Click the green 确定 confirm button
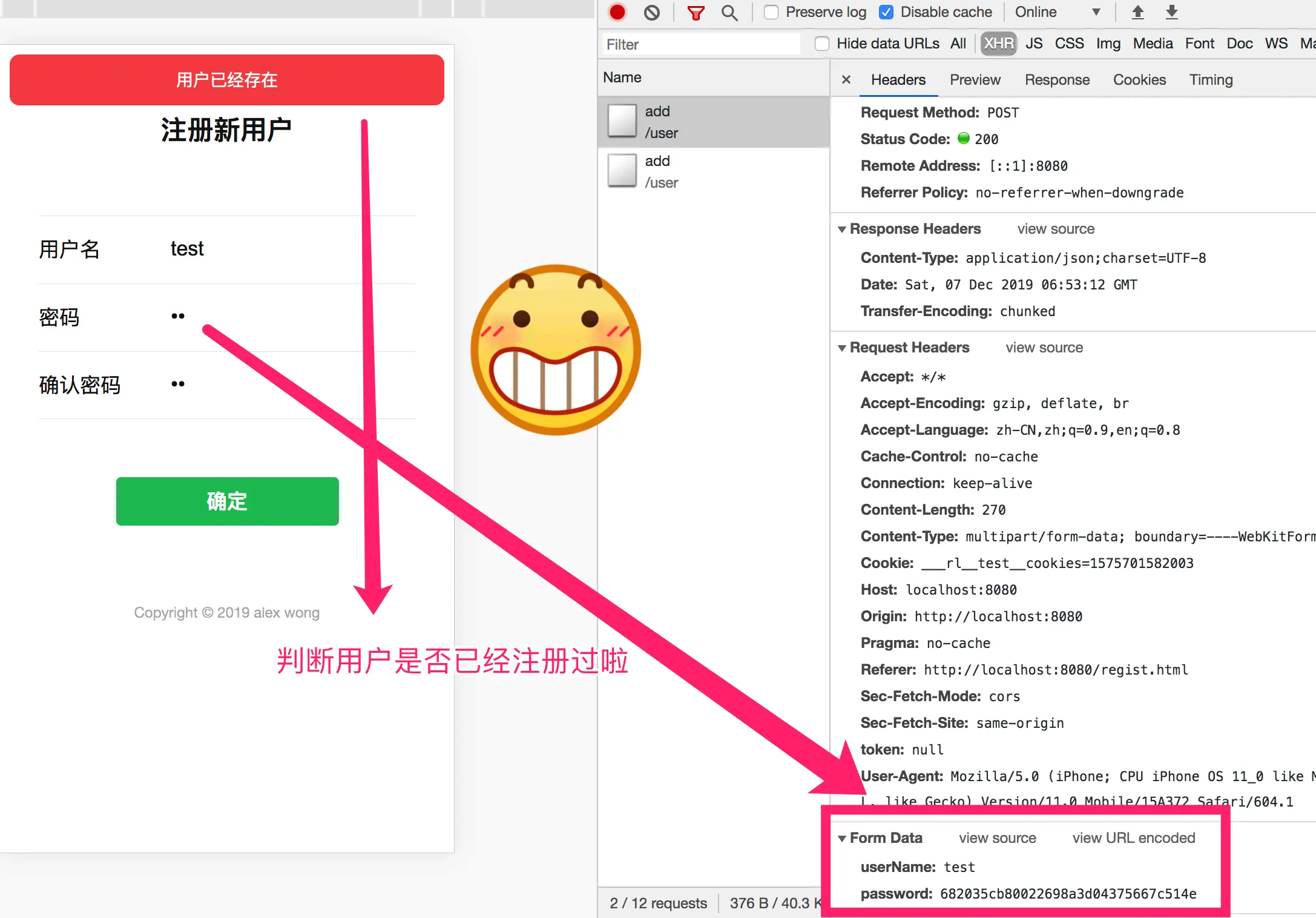This screenshot has height=918, width=1316. point(227,501)
